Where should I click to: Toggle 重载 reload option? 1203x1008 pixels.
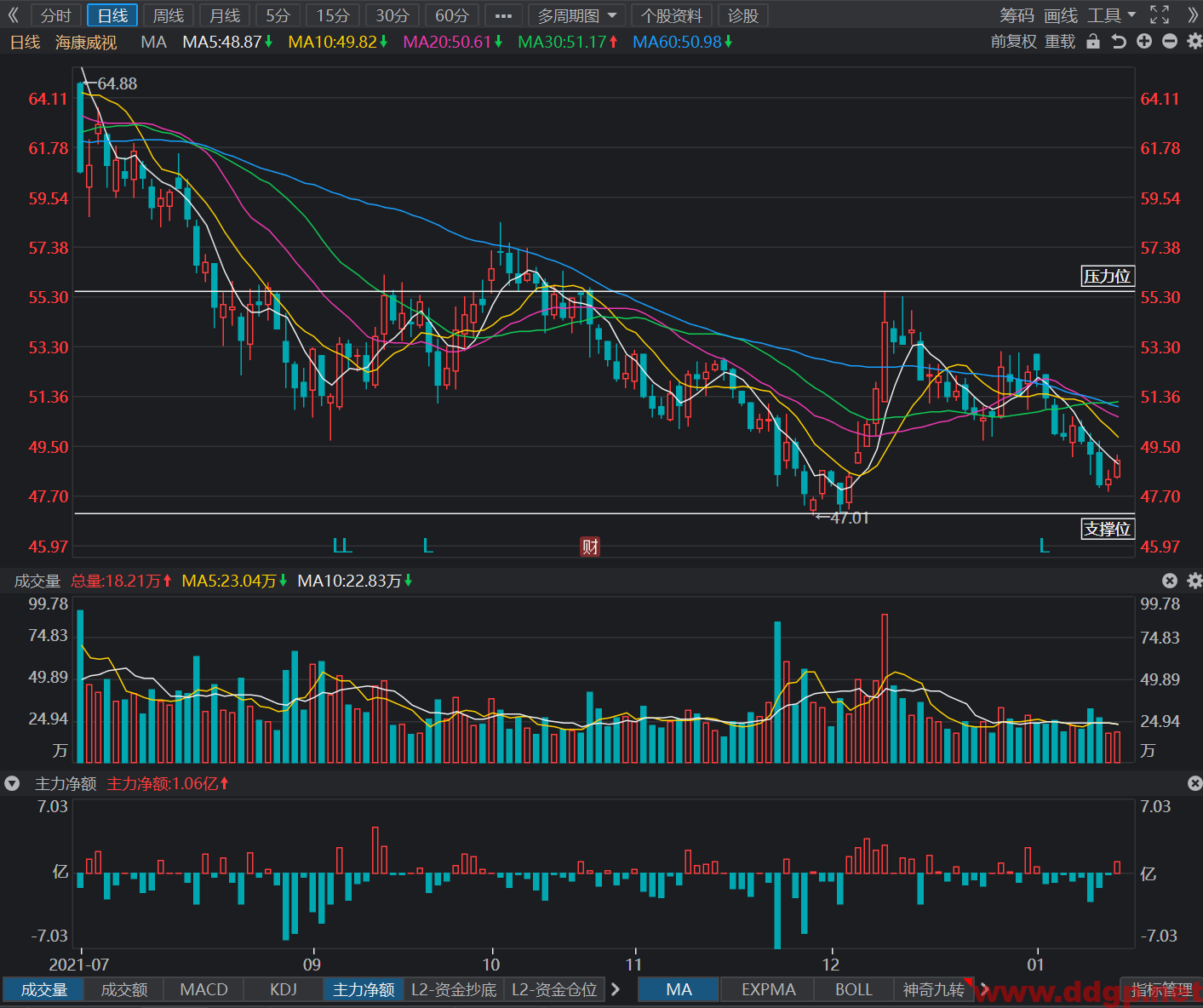tap(1060, 42)
